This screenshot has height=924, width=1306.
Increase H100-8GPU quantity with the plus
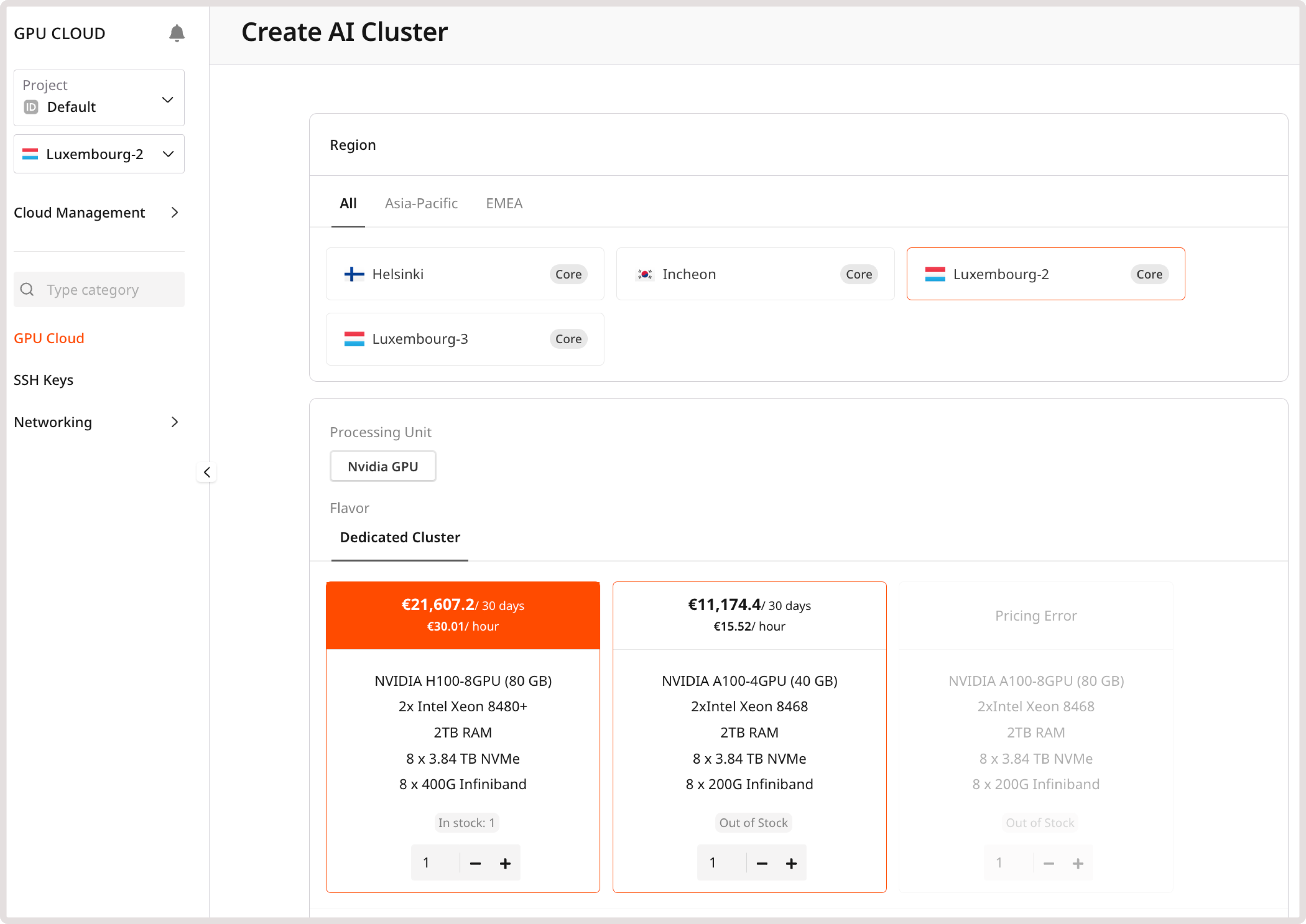(505, 863)
